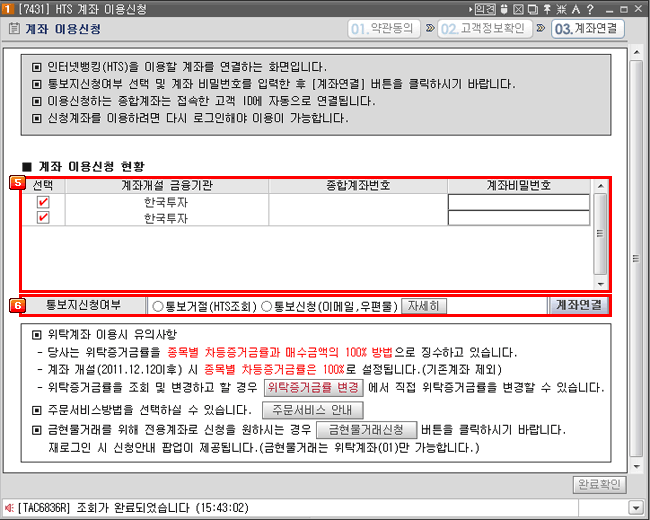Click the 계좌연결 button
This screenshot has height=520, width=650.
pyautogui.click(x=579, y=305)
